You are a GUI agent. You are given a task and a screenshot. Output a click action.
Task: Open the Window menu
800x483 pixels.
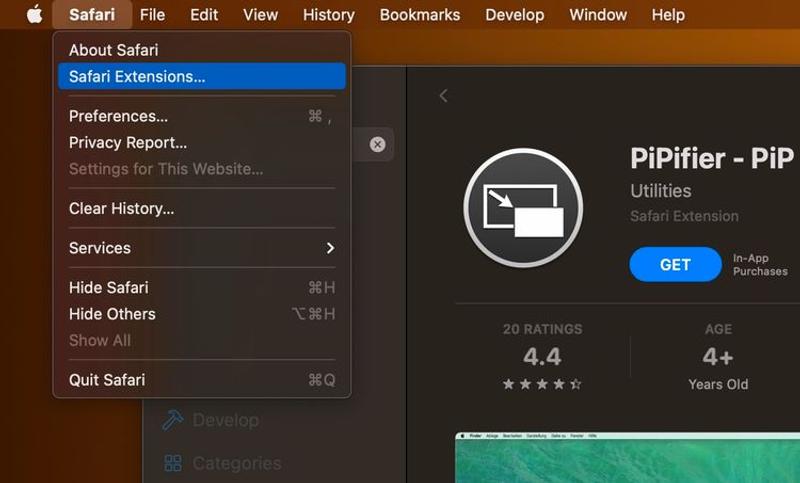pyautogui.click(x=598, y=15)
